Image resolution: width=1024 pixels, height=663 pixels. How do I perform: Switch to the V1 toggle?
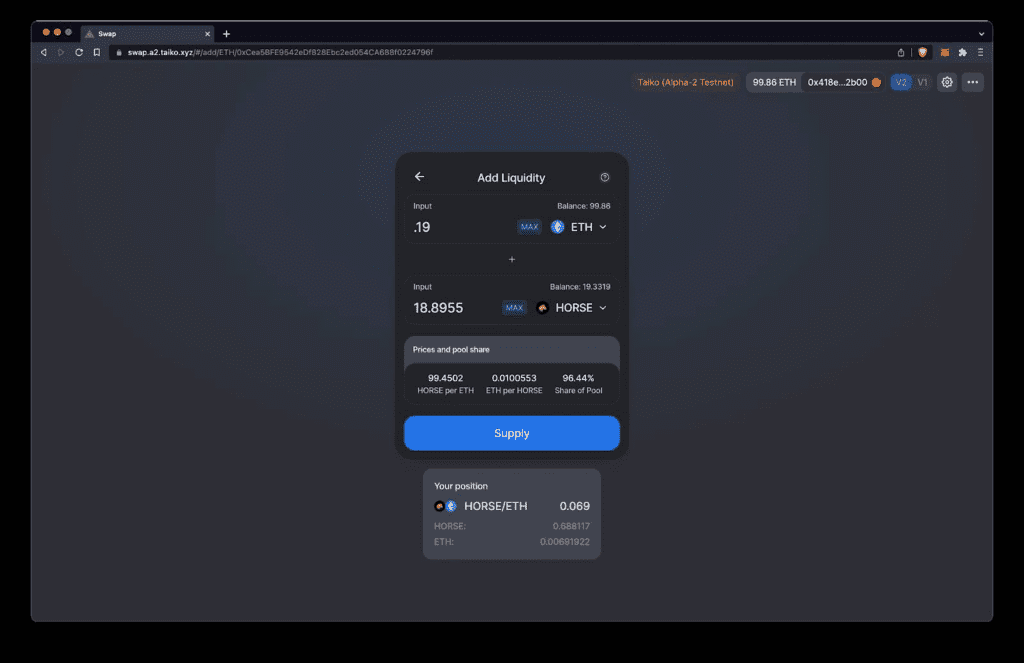[922, 82]
